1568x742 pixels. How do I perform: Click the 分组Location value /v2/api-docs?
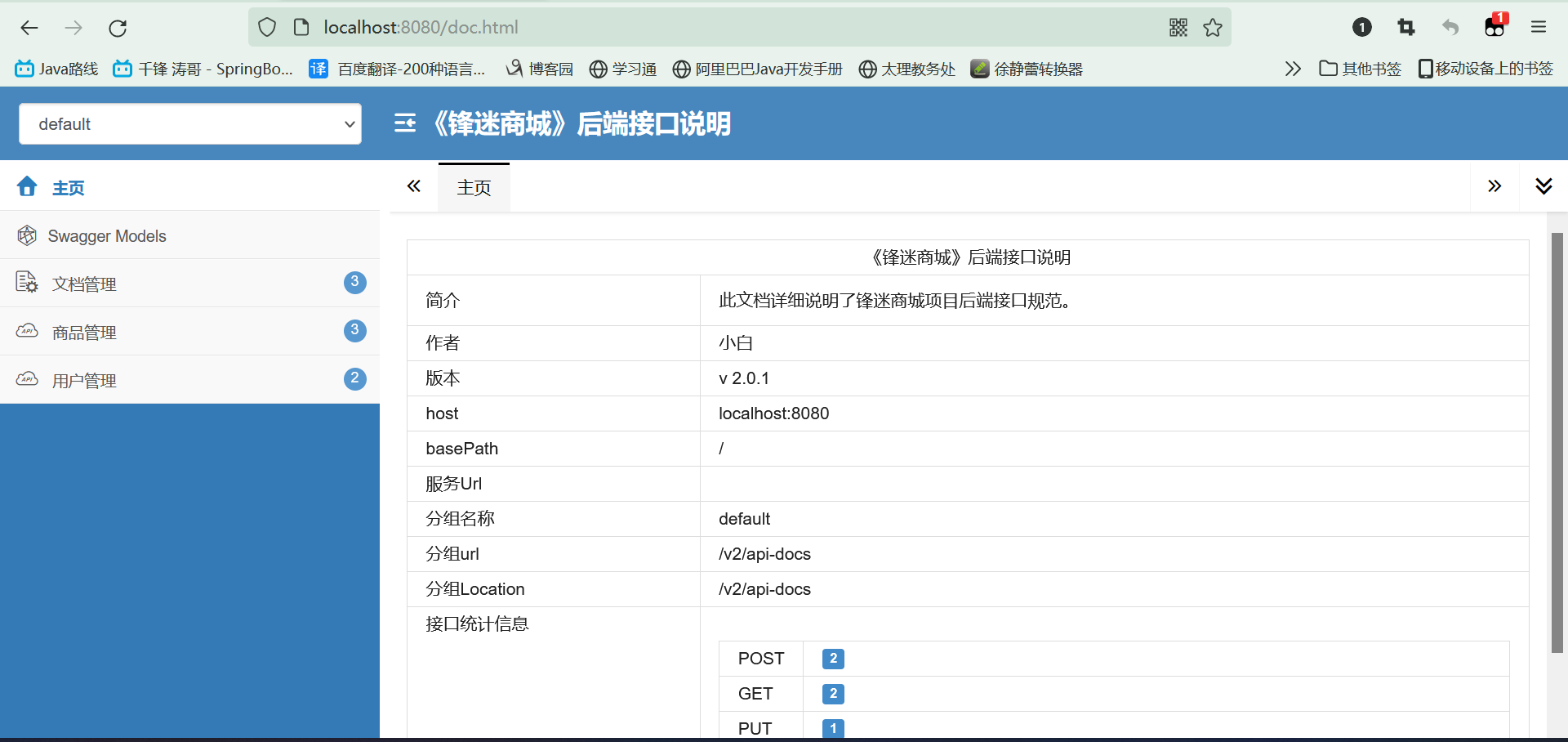click(764, 589)
